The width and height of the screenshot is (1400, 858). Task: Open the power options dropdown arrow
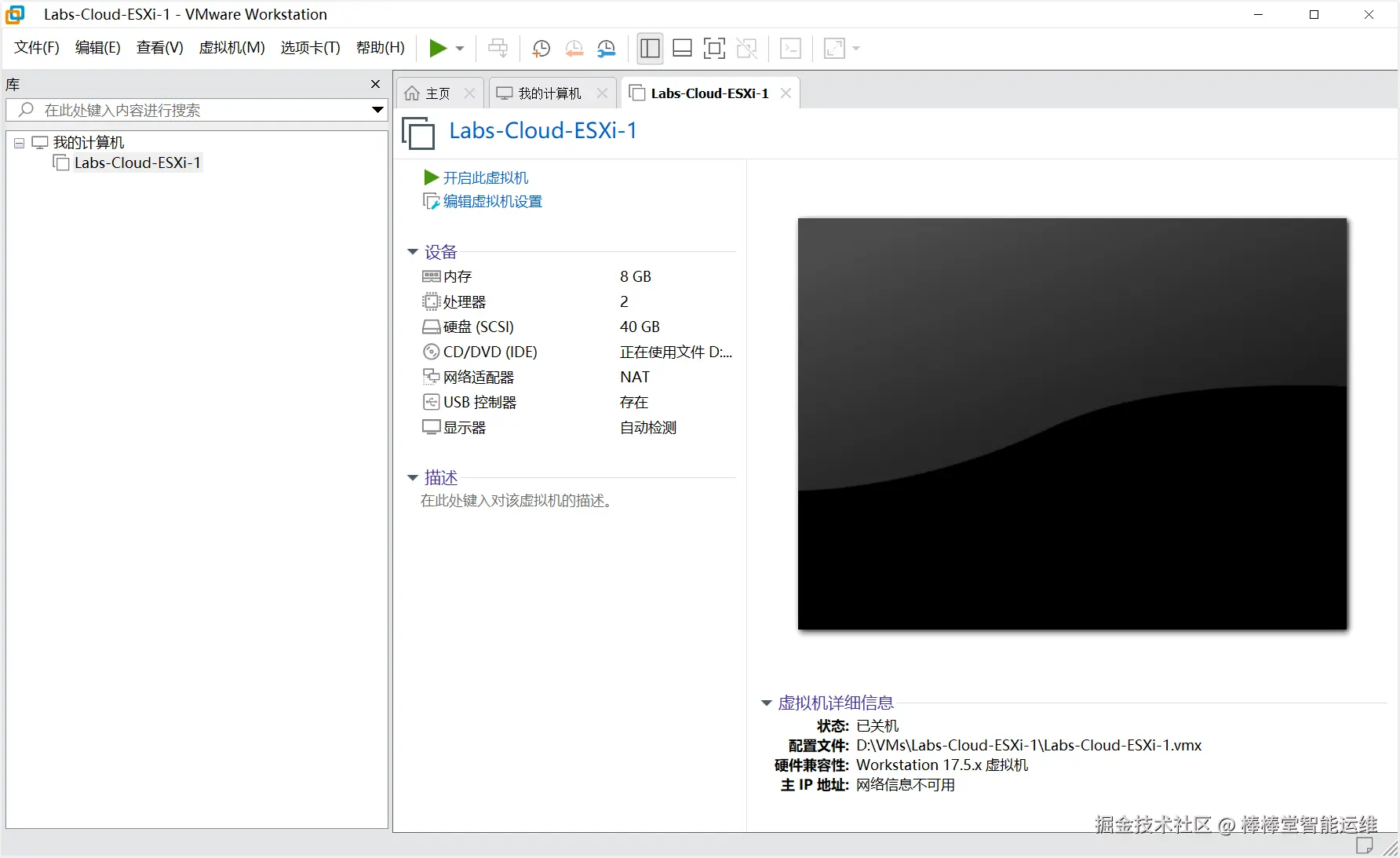point(460,49)
